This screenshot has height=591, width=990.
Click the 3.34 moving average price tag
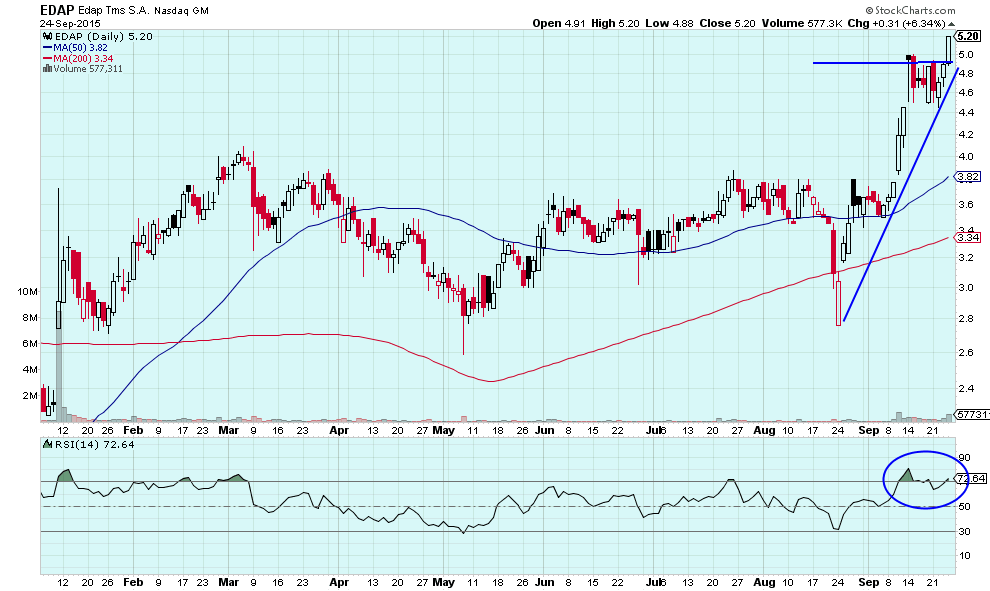968,237
